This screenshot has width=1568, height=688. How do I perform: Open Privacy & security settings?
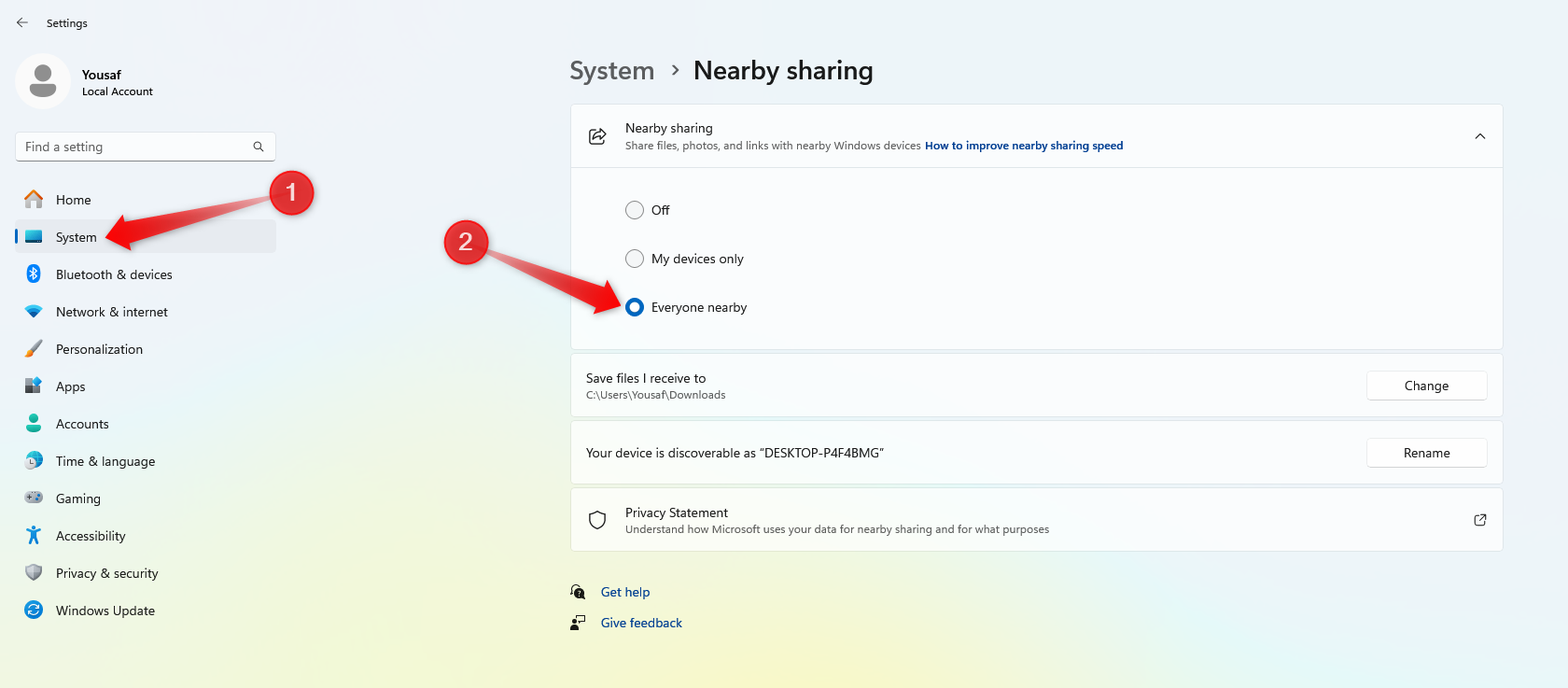(146, 573)
